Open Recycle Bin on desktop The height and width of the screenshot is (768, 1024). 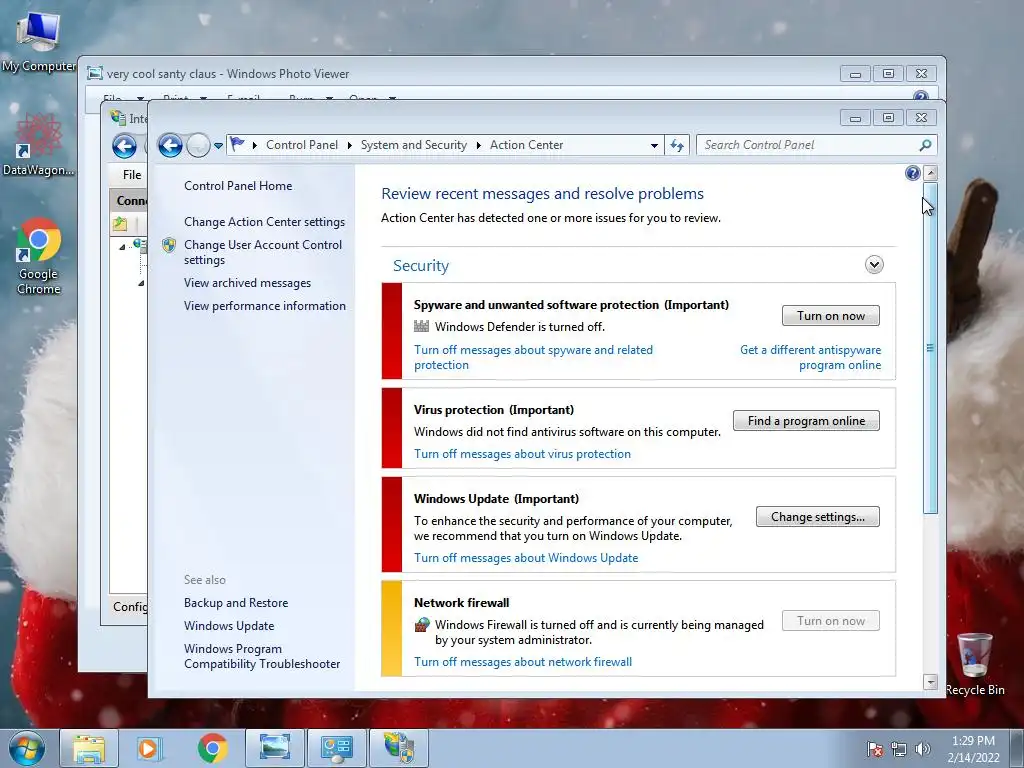(x=974, y=664)
